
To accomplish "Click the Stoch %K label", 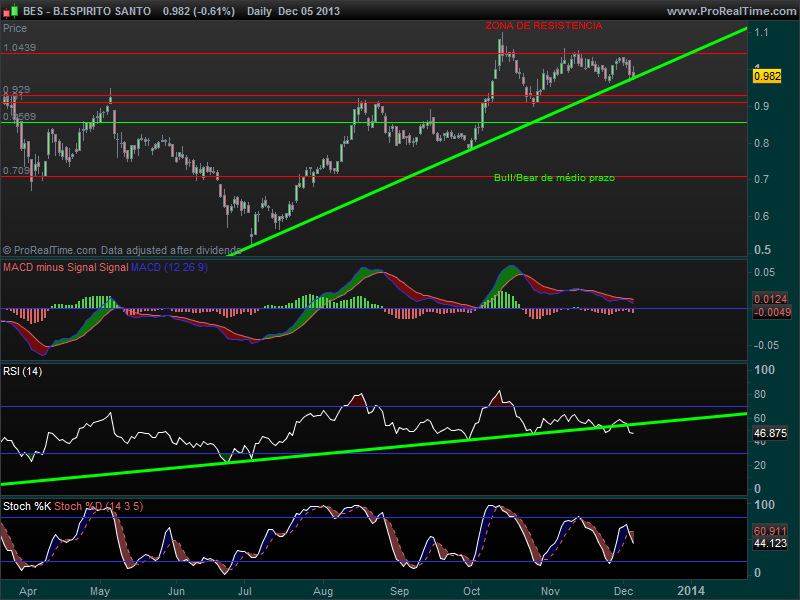I will point(27,506).
